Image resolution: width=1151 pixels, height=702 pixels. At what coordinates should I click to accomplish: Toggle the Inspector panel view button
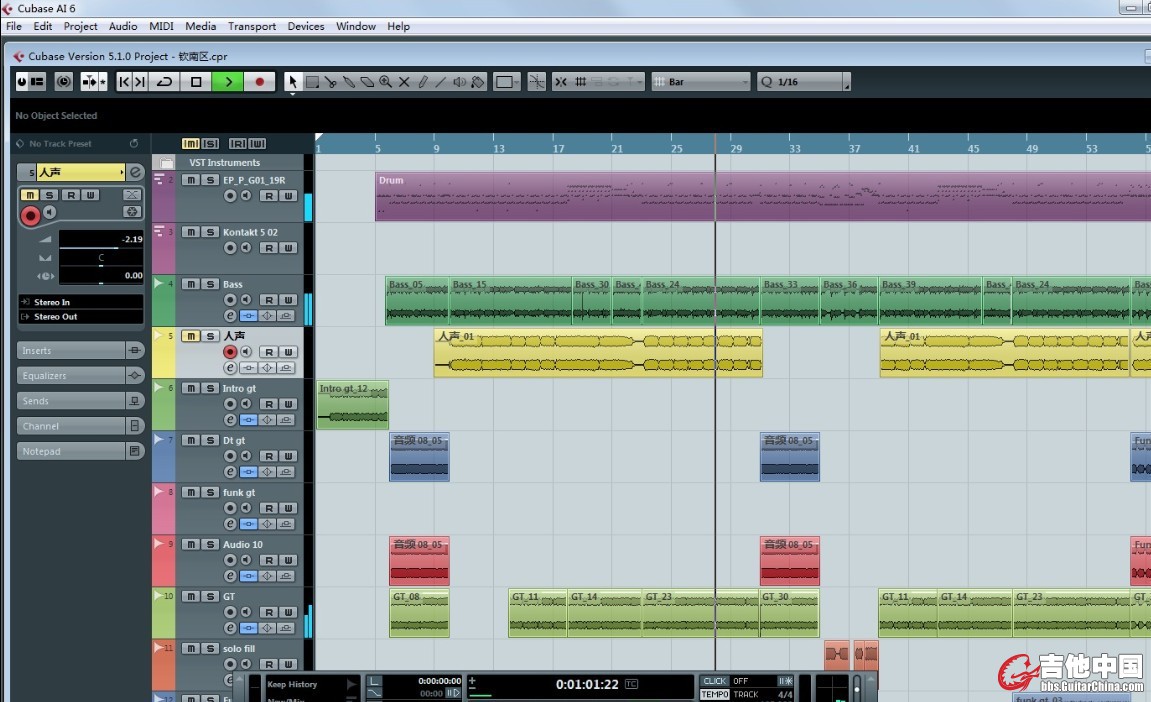37,82
